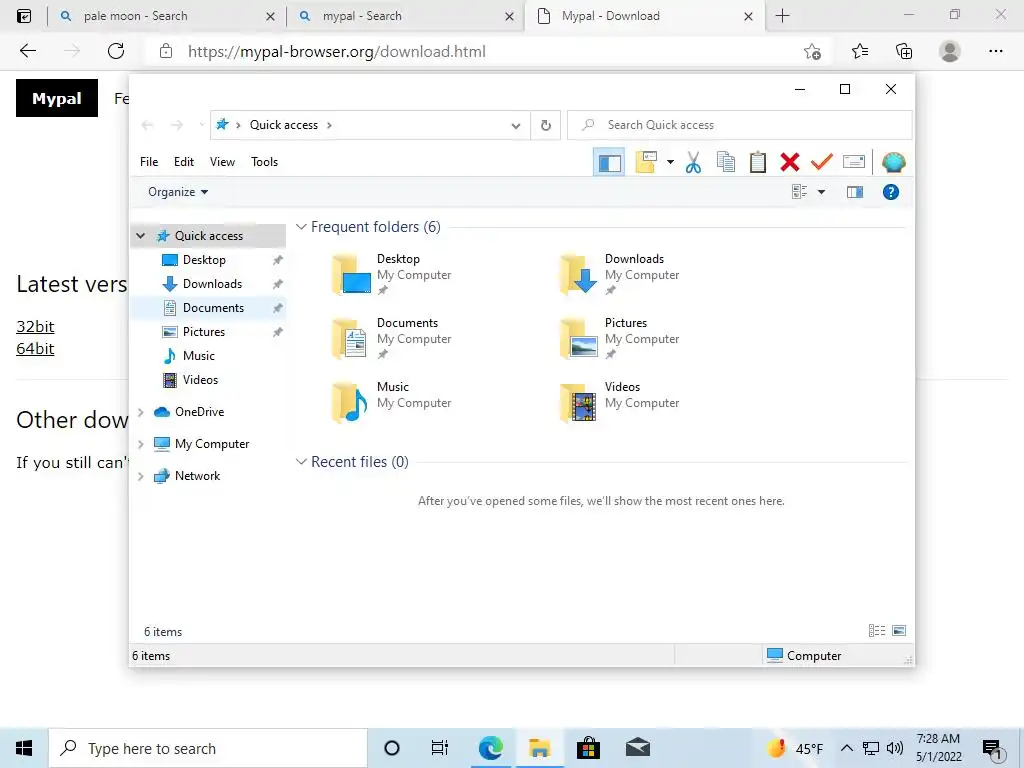
Task: Open the View menu
Action: click(x=222, y=162)
